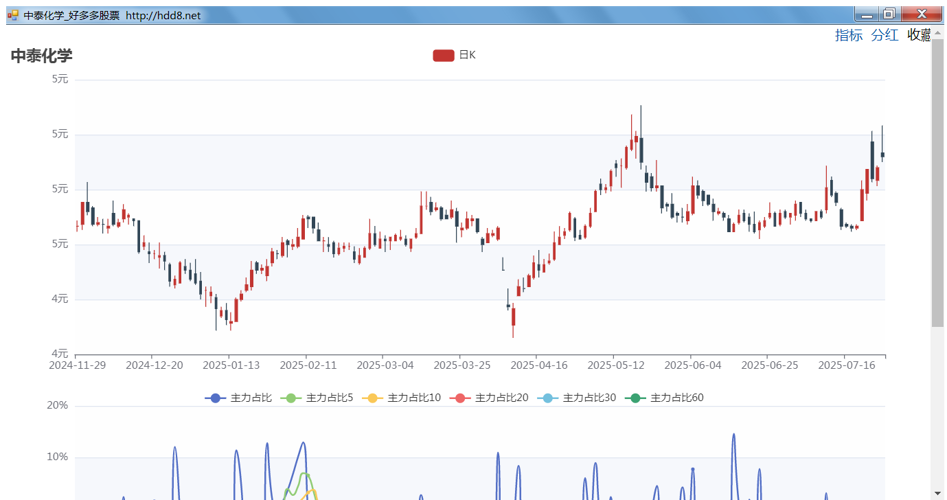Click the 收藏 favorites link
This screenshot has height=500, width=947.
(x=919, y=35)
